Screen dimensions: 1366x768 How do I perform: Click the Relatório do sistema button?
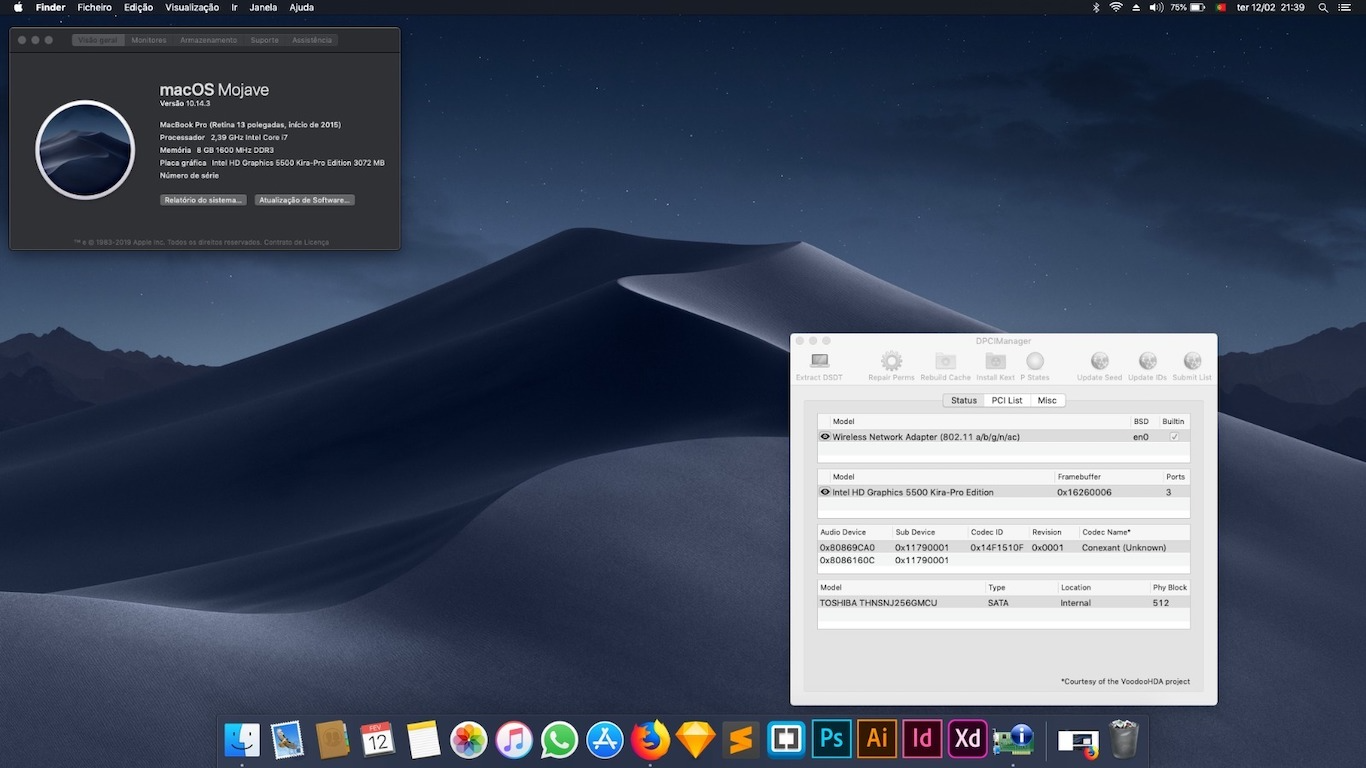[x=203, y=199]
